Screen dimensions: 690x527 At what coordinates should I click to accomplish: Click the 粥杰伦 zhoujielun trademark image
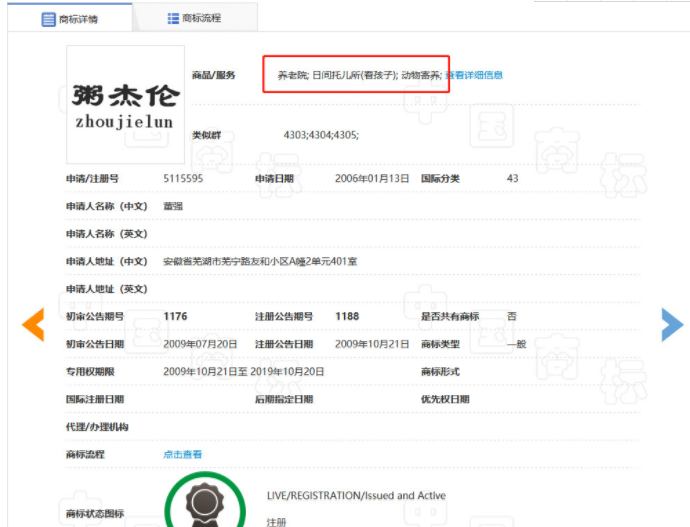point(125,105)
